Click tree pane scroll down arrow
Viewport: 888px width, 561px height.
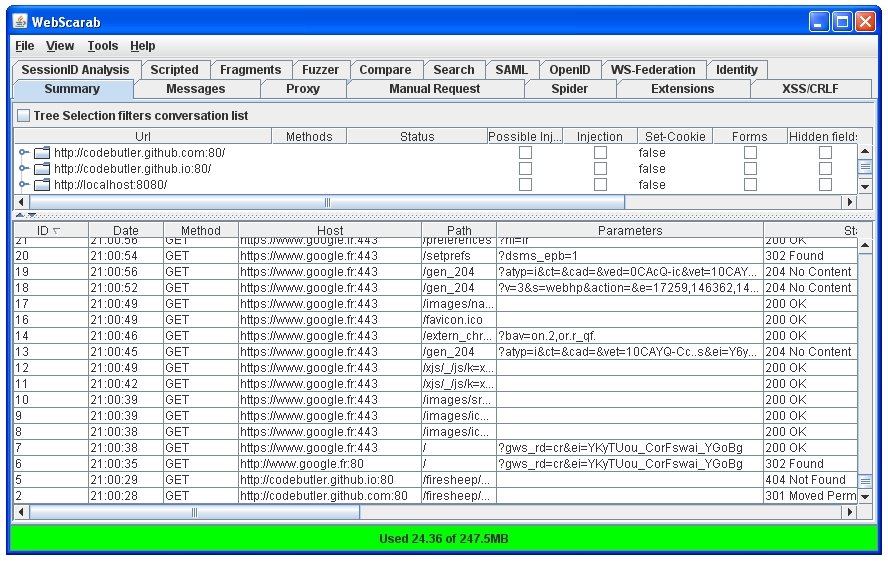[865, 186]
